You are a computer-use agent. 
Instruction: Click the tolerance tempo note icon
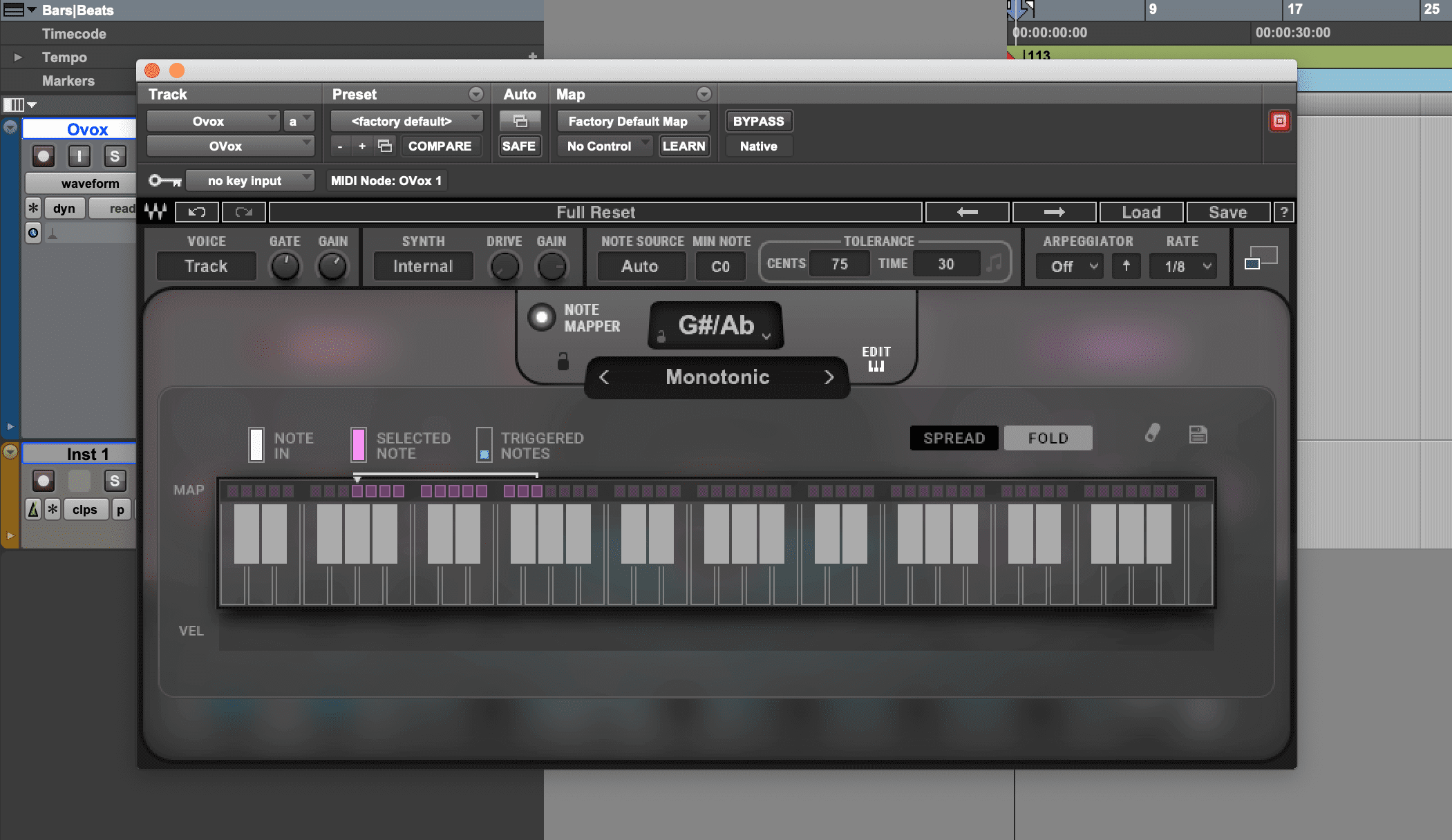[994, 263]
